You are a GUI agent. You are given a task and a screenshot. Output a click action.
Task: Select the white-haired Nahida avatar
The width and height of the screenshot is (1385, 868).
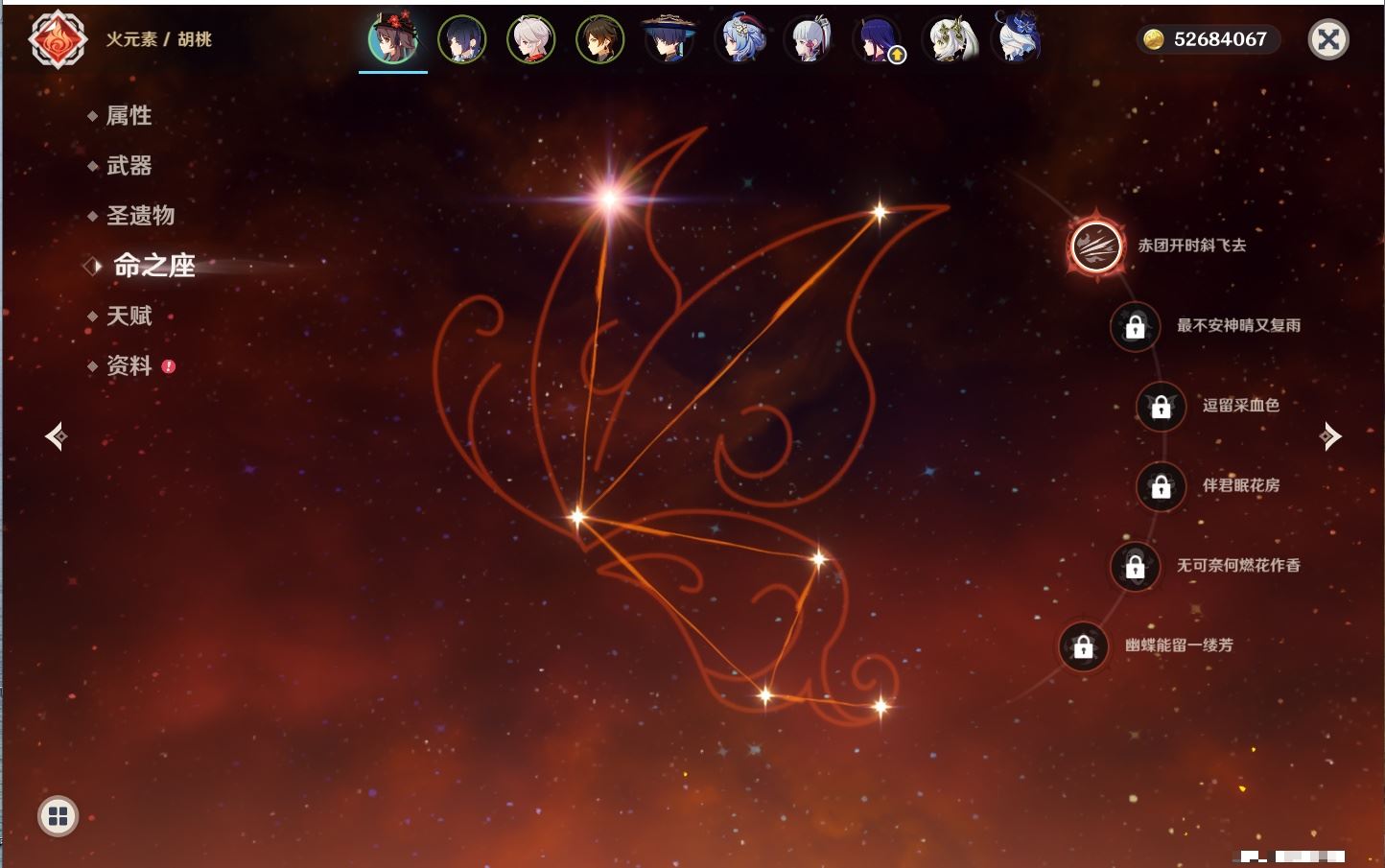(x=950, y=39)
